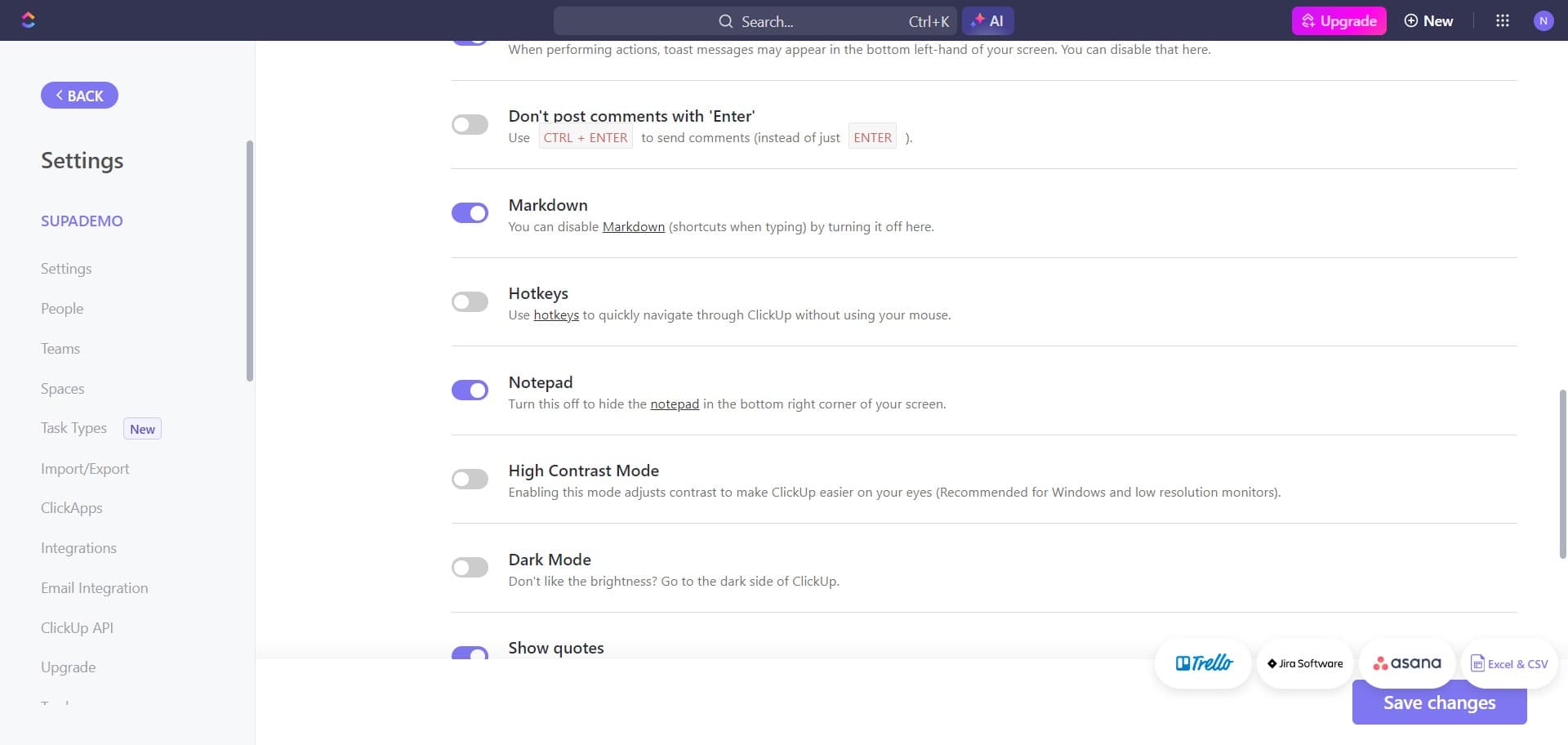Enable Hotkeys navigation
This screenshot has width=1568, height=745.
(470, 301)
